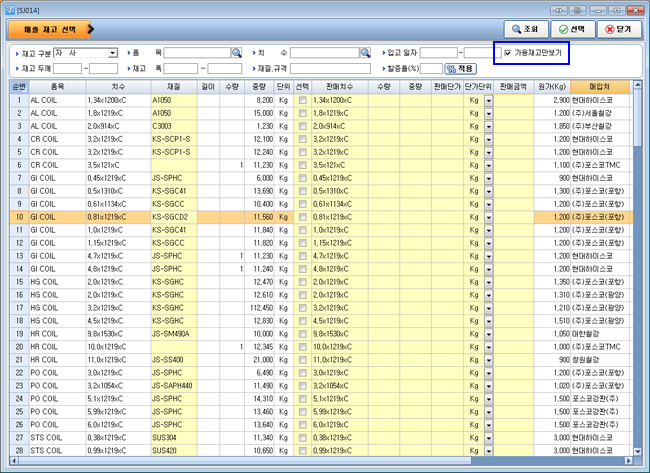Click horizontal scrollbar right arrow
The image size is (650, 473).
click(628, 461)
